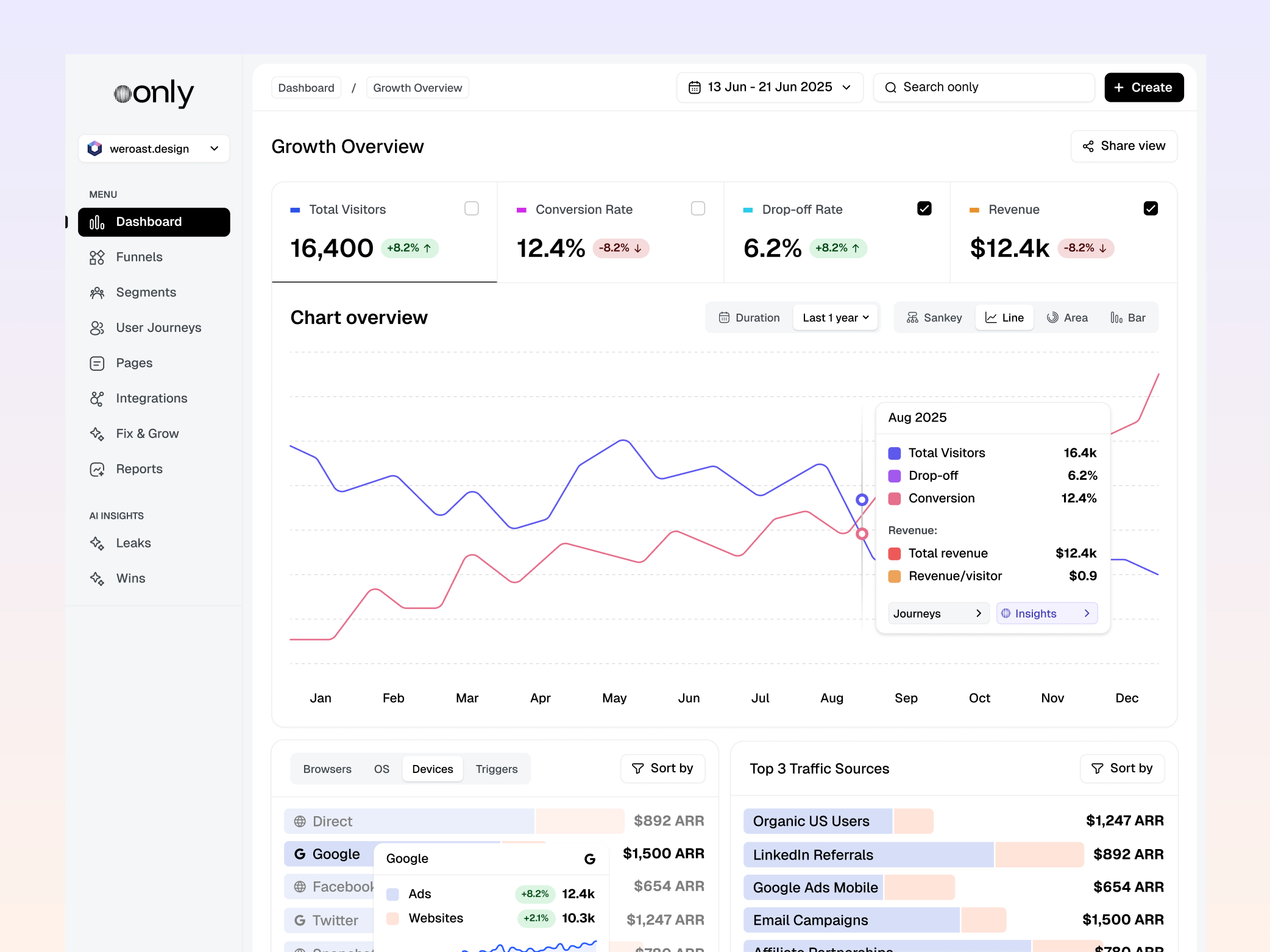Open Insights link in chart tooltip
Screen dimensions: 1270x952
tap(1046, 613)
